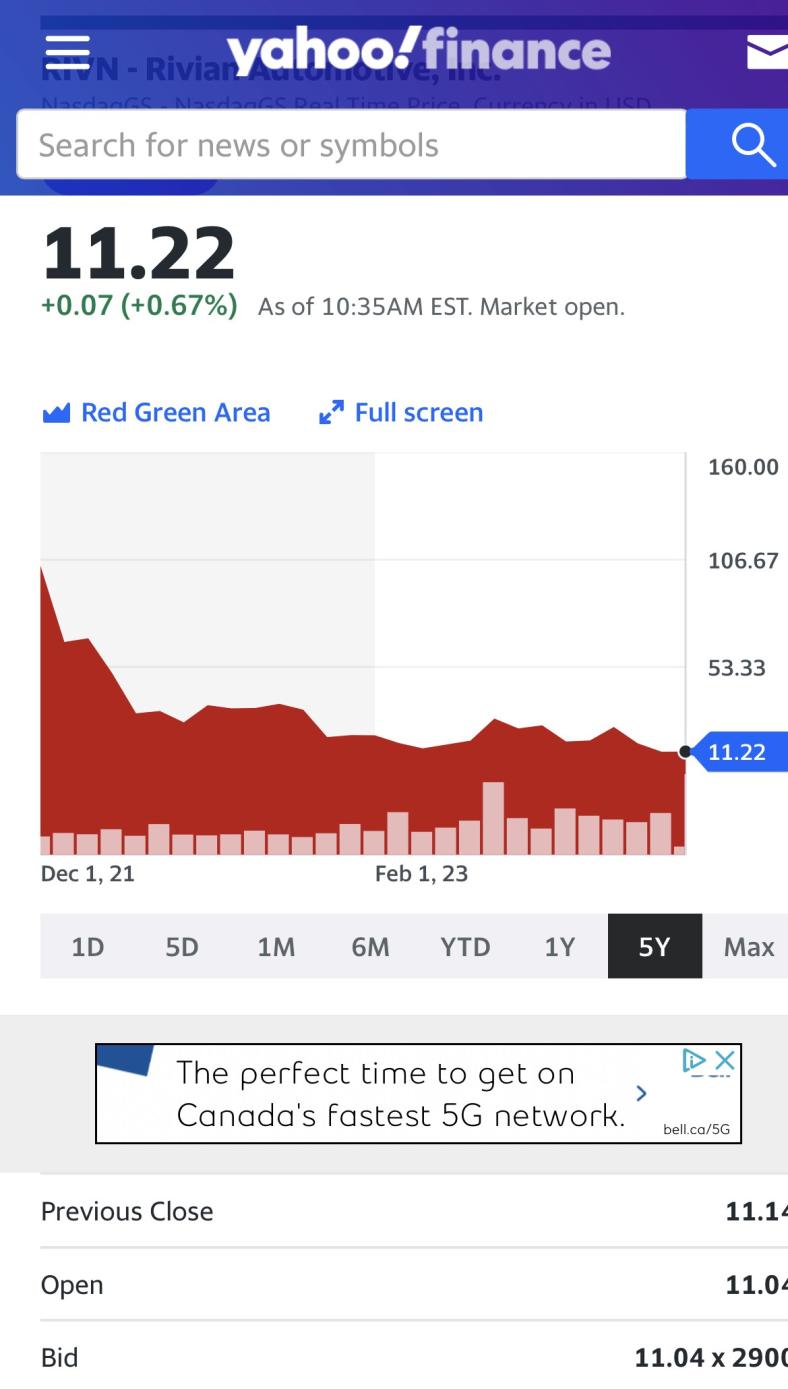Click the ad's right chevron arrow
Image resolution: width=788 pixels, height=1389 pixels.
coord(641,1093)
